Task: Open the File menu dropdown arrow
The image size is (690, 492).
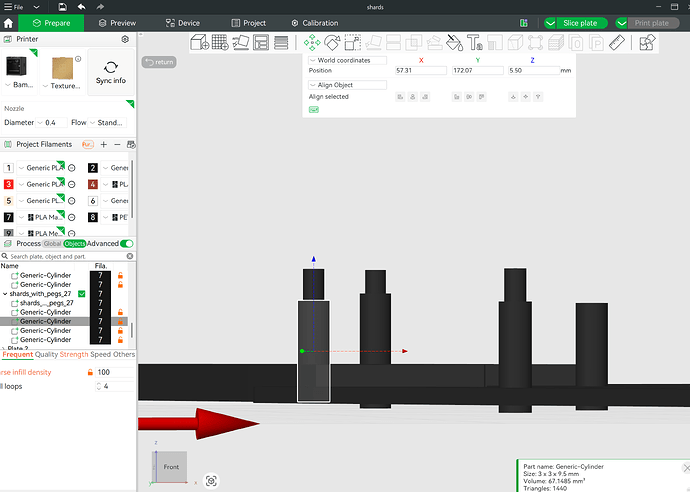Action: [37, 7]
